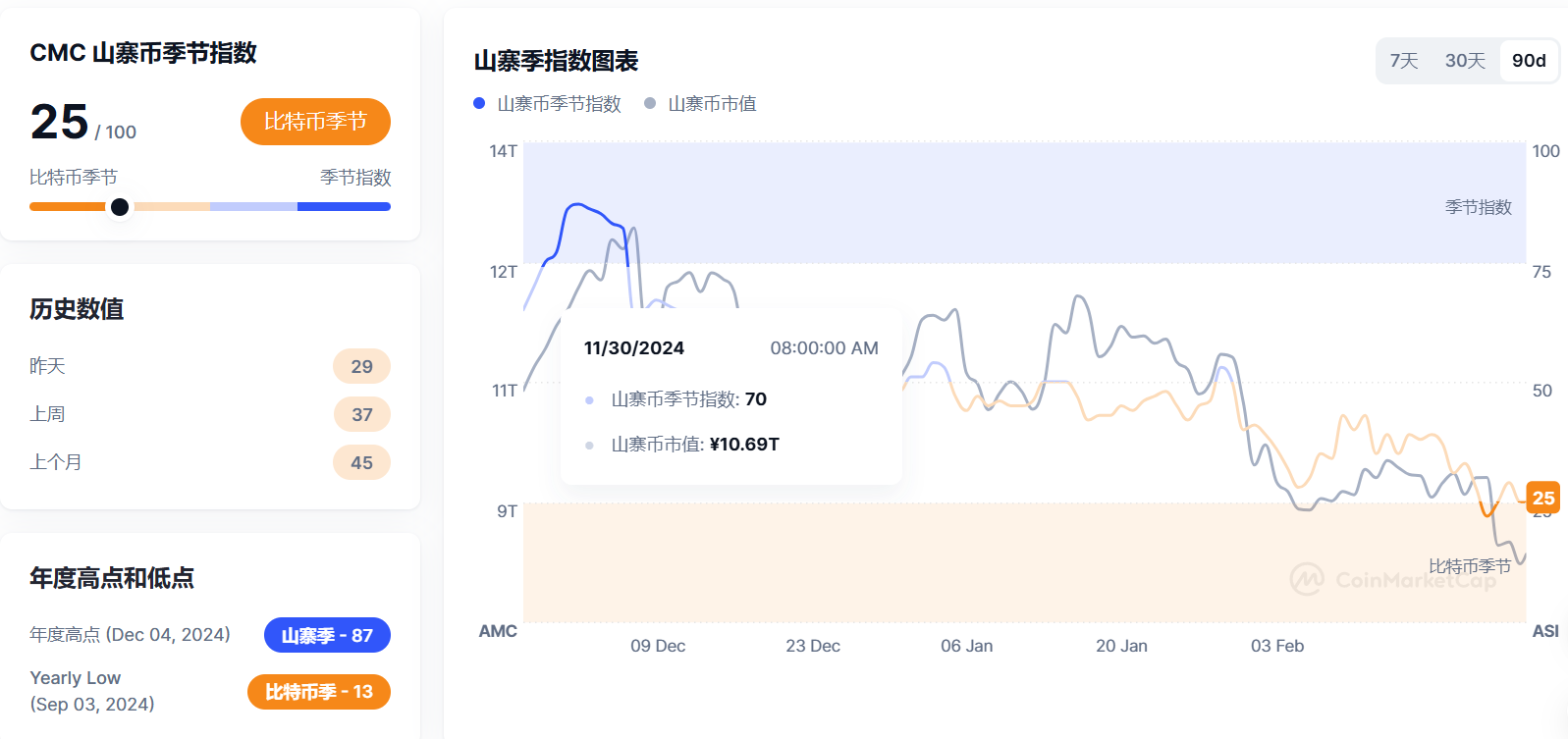Click the 昨天 history row label
The height and width of the screenshot is (739, 1568).
click(47, 366)
